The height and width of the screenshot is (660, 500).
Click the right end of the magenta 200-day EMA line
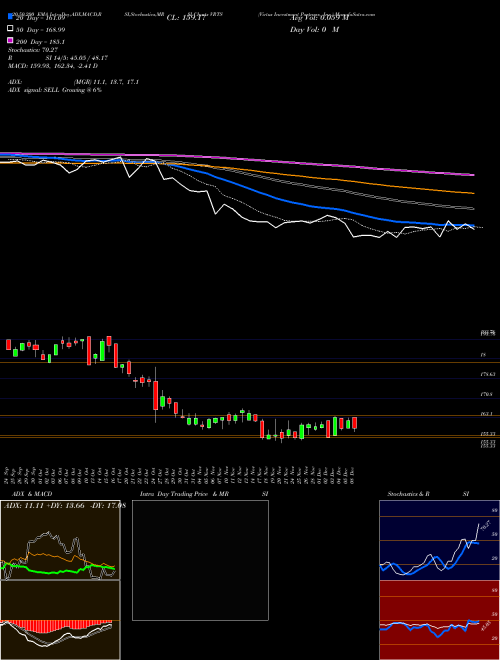[473, 174]
